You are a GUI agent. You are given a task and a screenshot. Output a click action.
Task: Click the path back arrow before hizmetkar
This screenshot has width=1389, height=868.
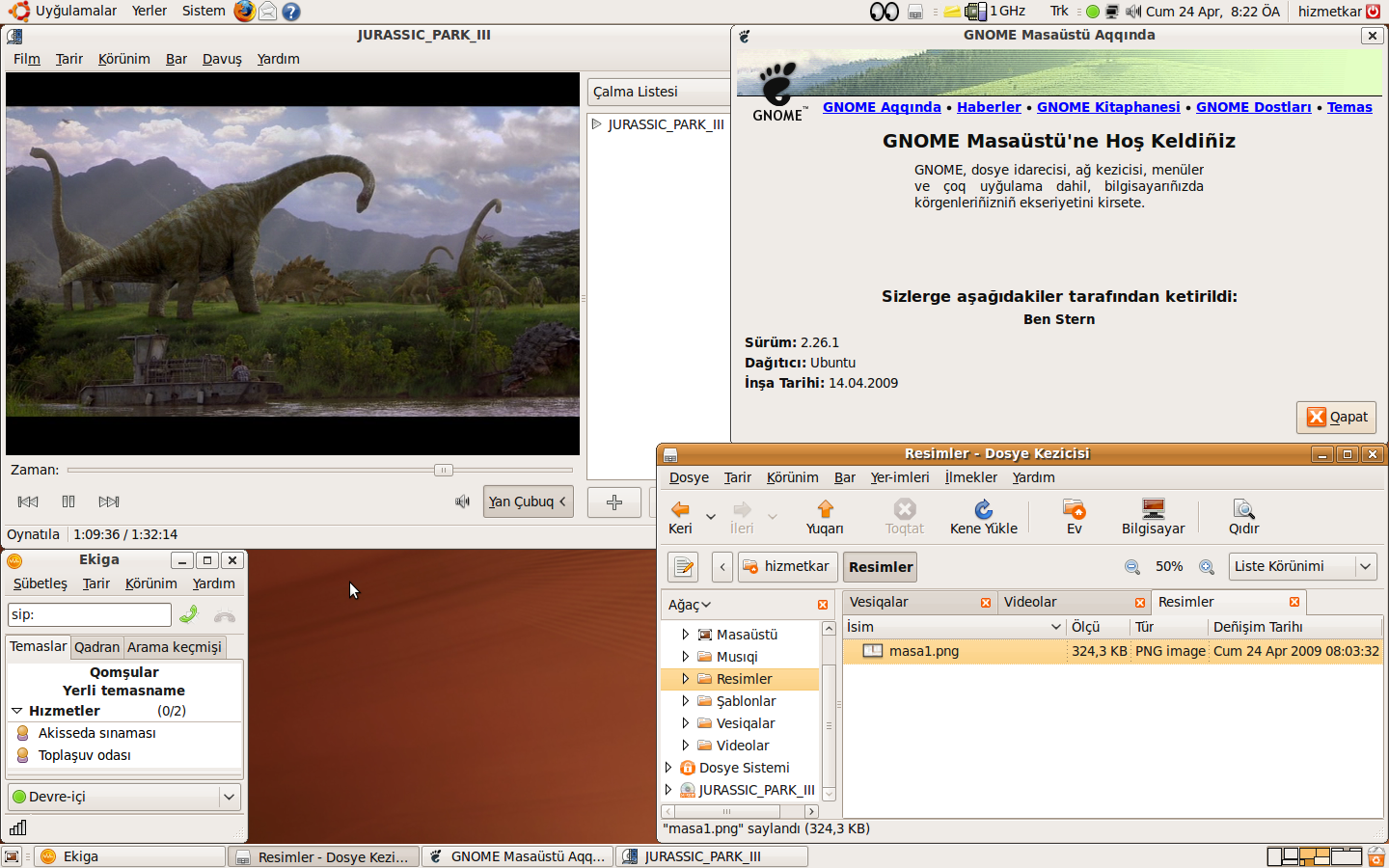(722, 567)
